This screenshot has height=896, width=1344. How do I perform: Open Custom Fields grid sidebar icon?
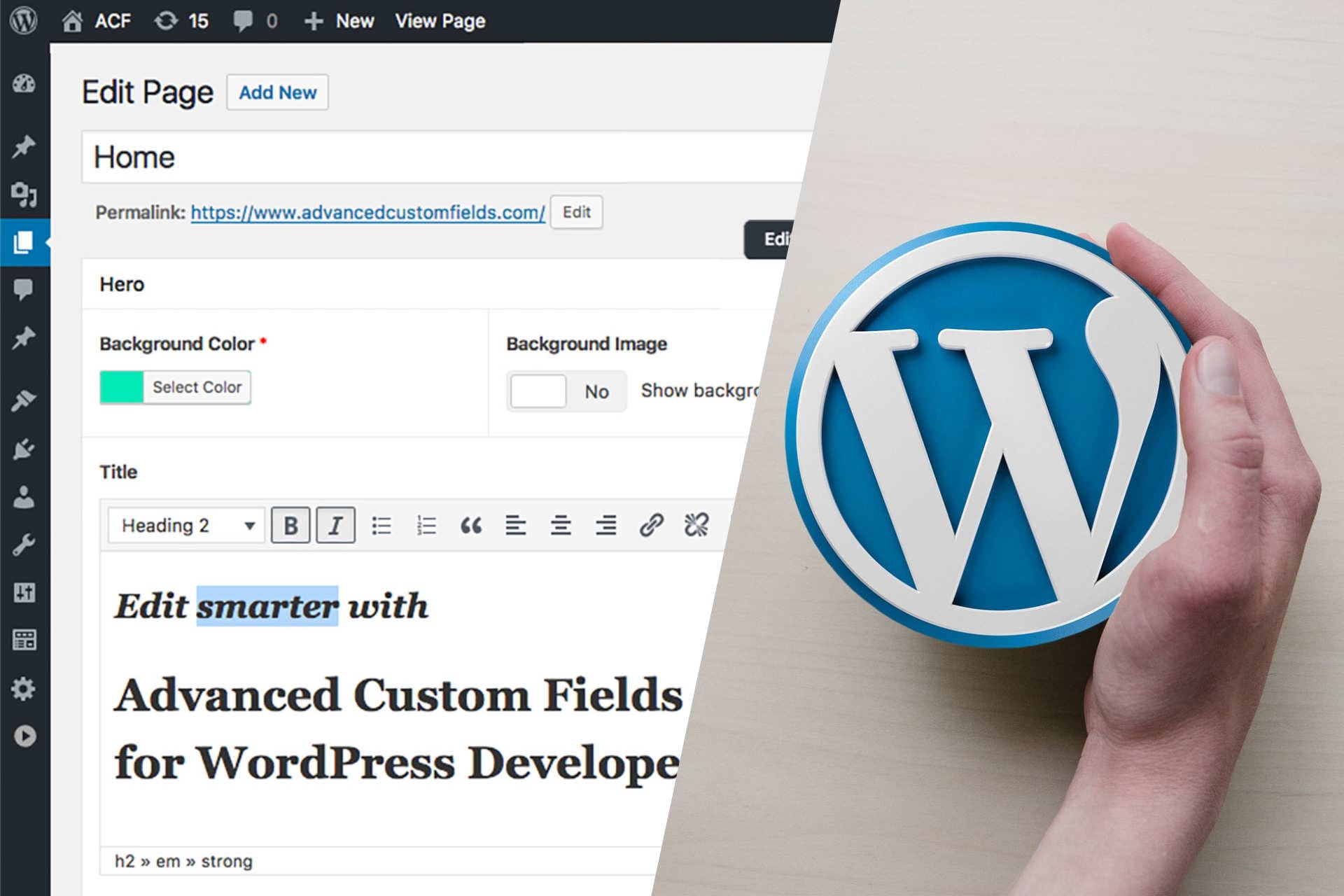pos(24,640)
